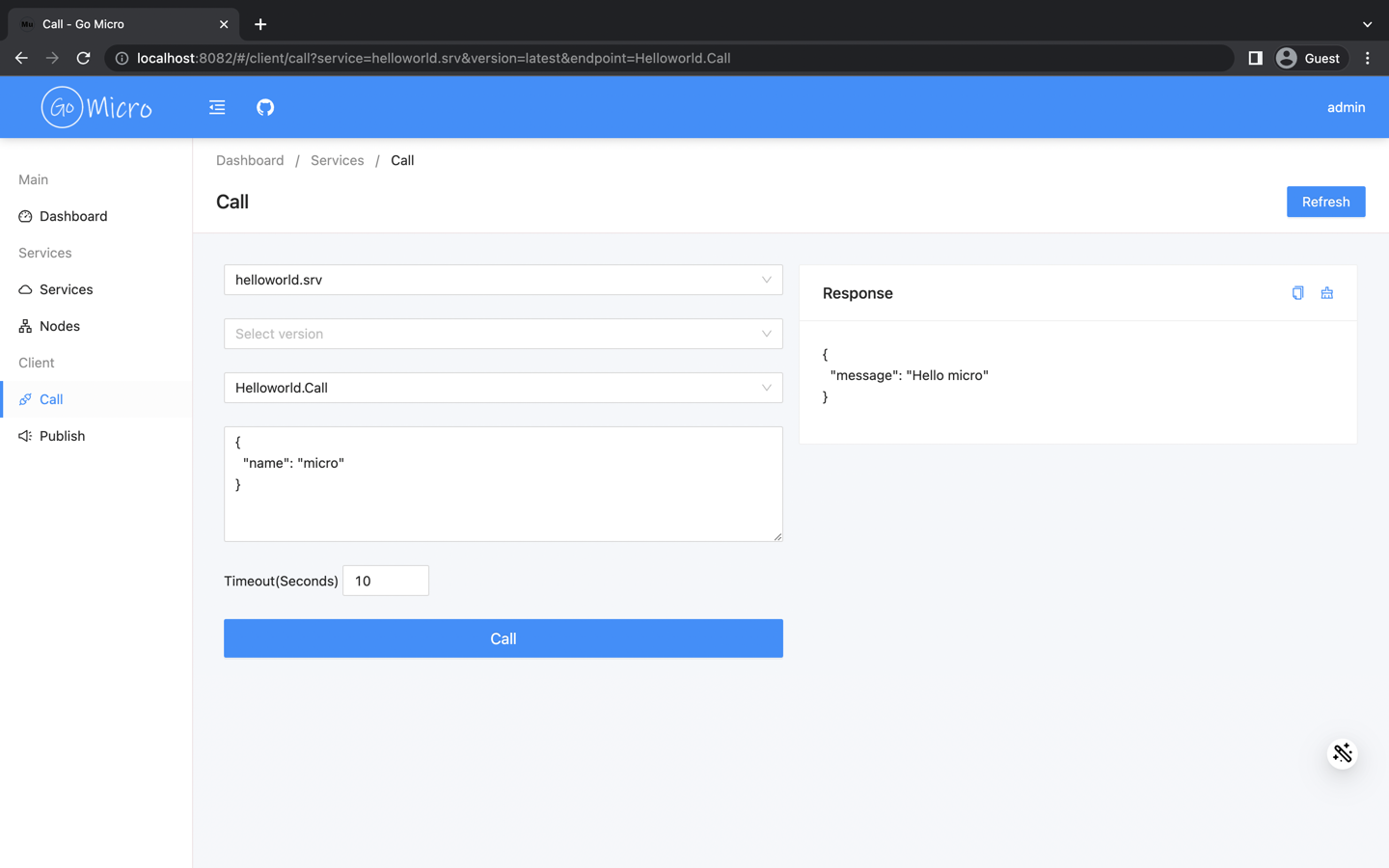Select the Call - Go Micro browser tab
The width and height of the screenshot is (1389, 868).
pyautogui.click(x=123, y=24)
